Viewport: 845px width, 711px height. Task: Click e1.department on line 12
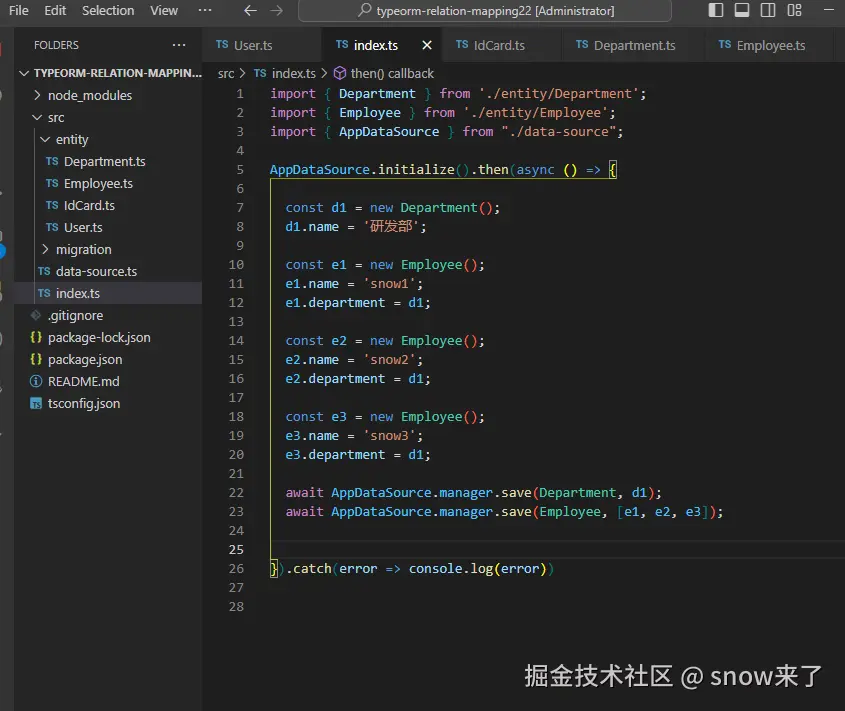point(335,303)
